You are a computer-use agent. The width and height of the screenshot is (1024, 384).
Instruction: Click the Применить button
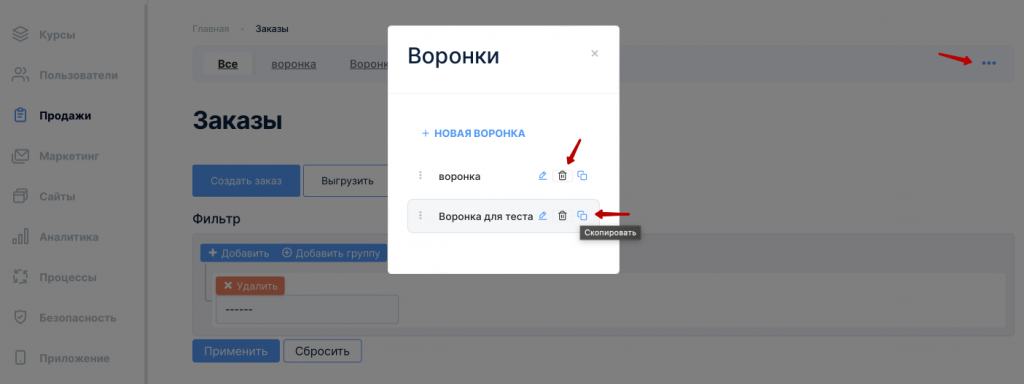236,351
